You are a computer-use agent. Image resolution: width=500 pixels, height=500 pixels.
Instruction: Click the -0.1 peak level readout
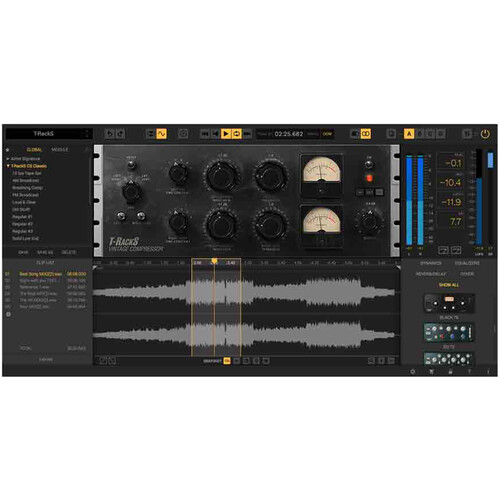click(451, 162)
